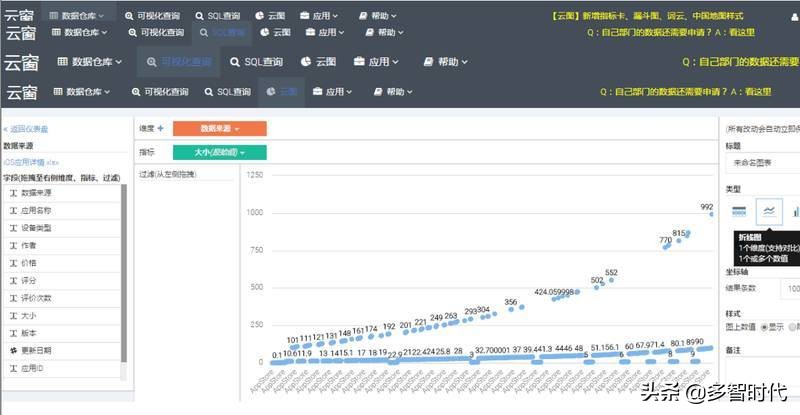This screenshot has height=415, width=800.
Task: Click the 应用 briefcase icon in the bar with 云图 highlighted
Action: click(x=318, y=91)
